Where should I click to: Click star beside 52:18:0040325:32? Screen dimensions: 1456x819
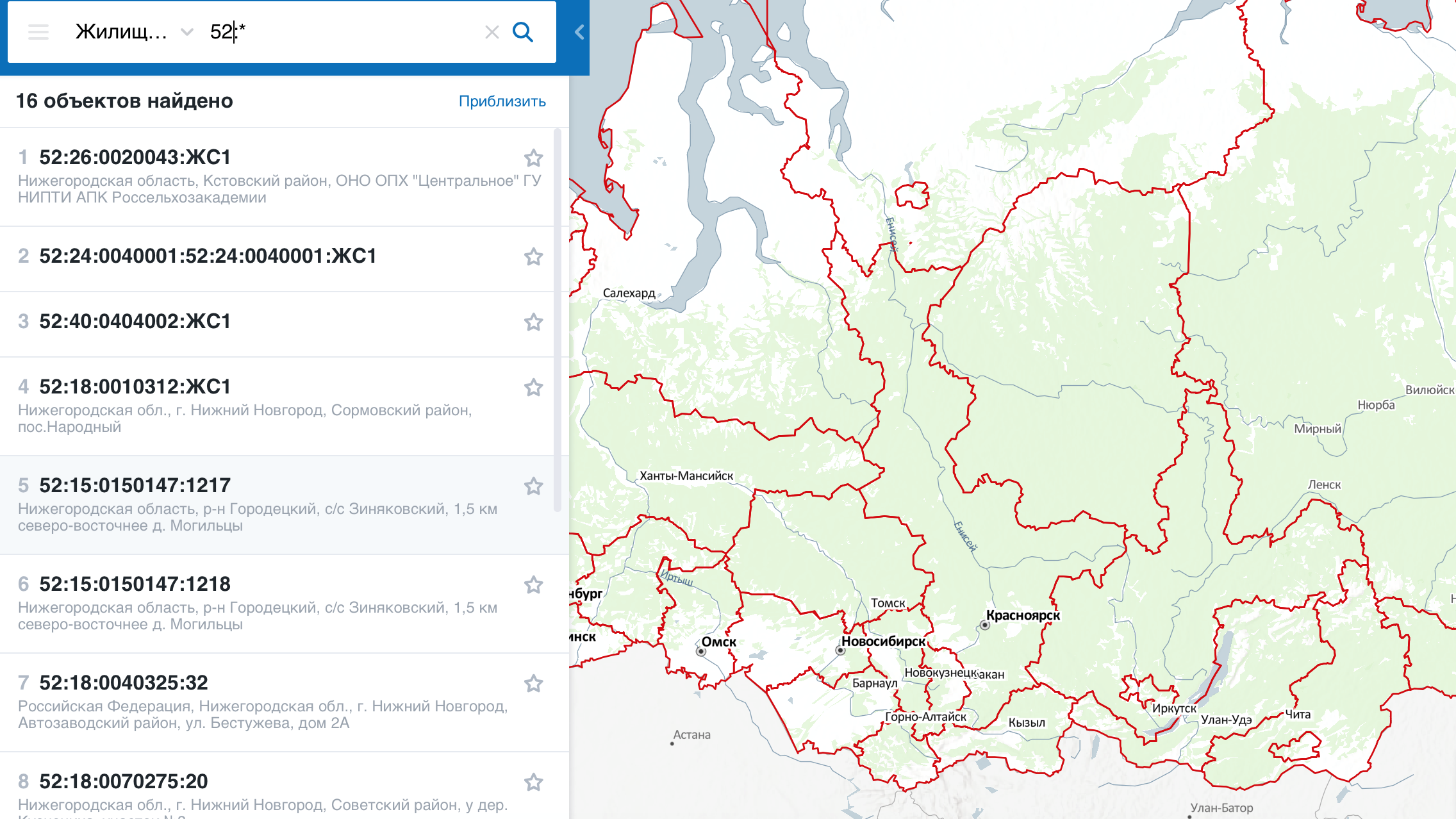(x=533, y=684)
